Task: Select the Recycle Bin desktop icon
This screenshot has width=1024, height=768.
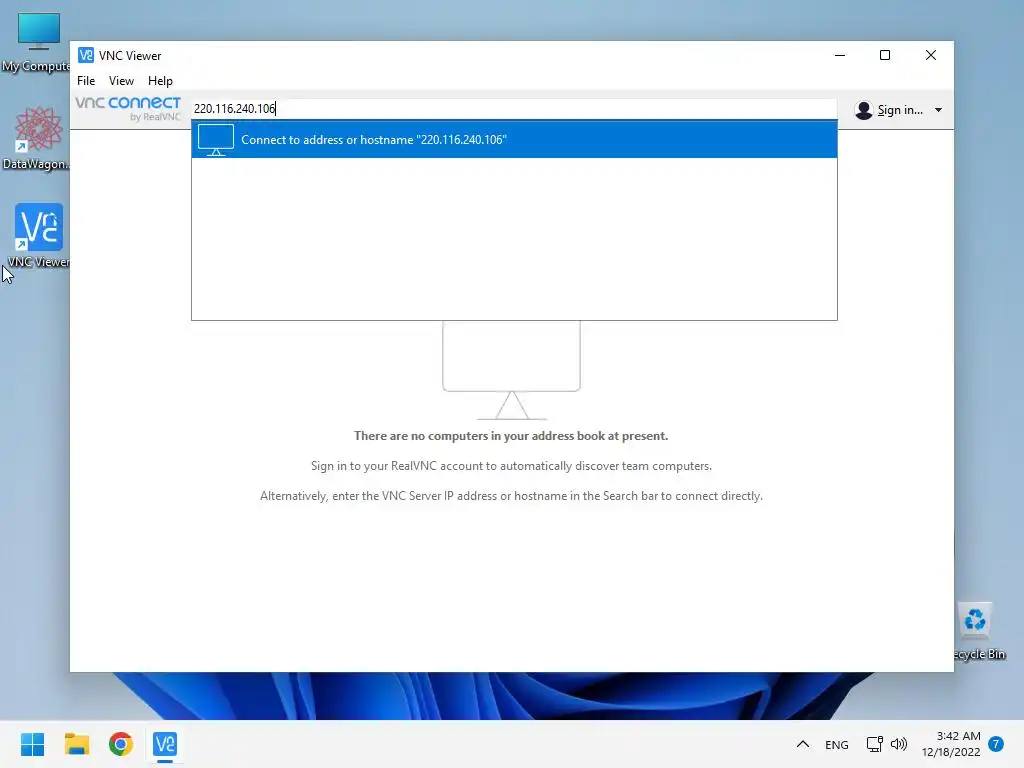Action: pyautogui.click(x=978, y=631)
